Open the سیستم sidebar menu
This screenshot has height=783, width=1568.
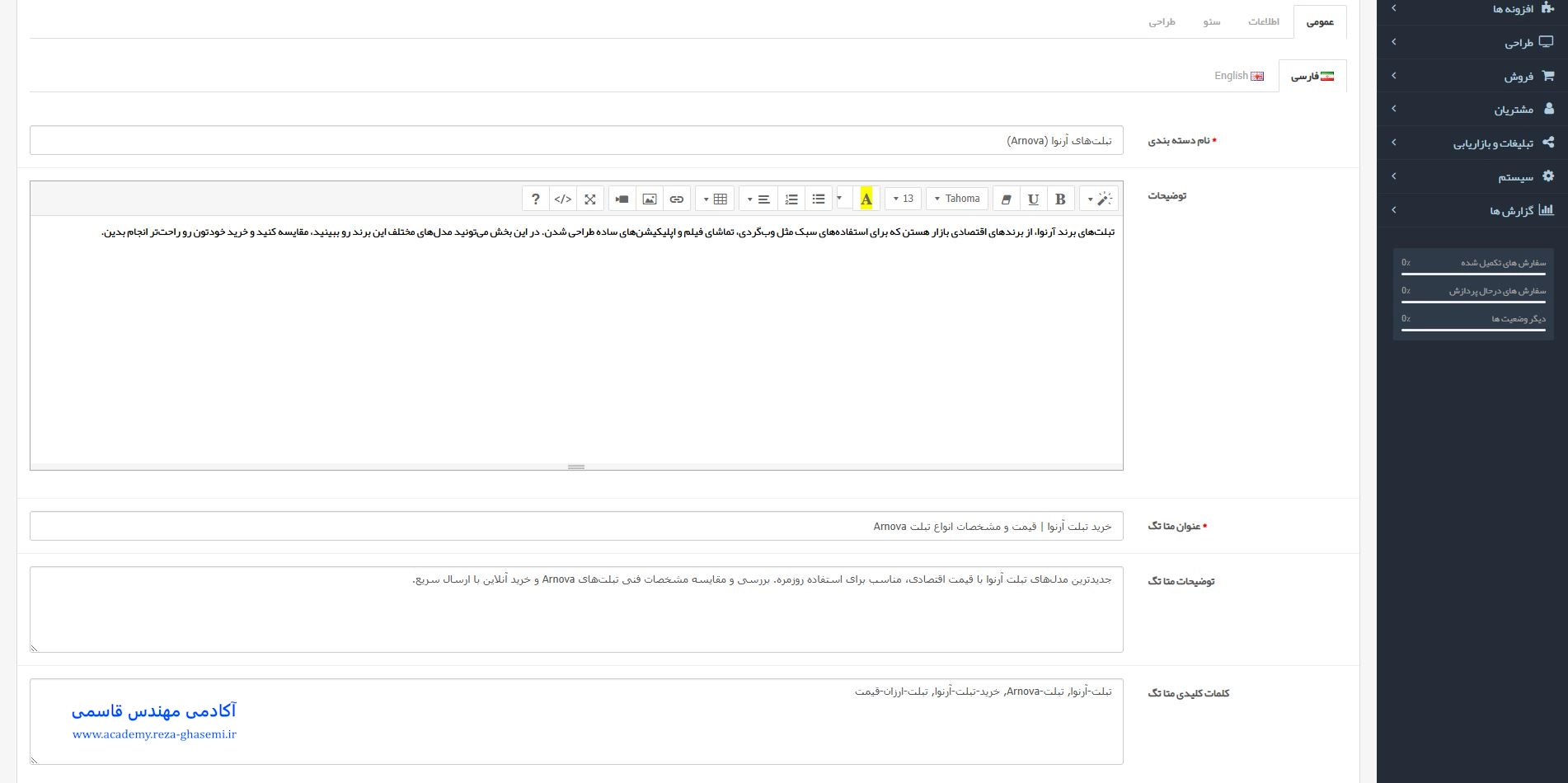tap(1472, 176)
